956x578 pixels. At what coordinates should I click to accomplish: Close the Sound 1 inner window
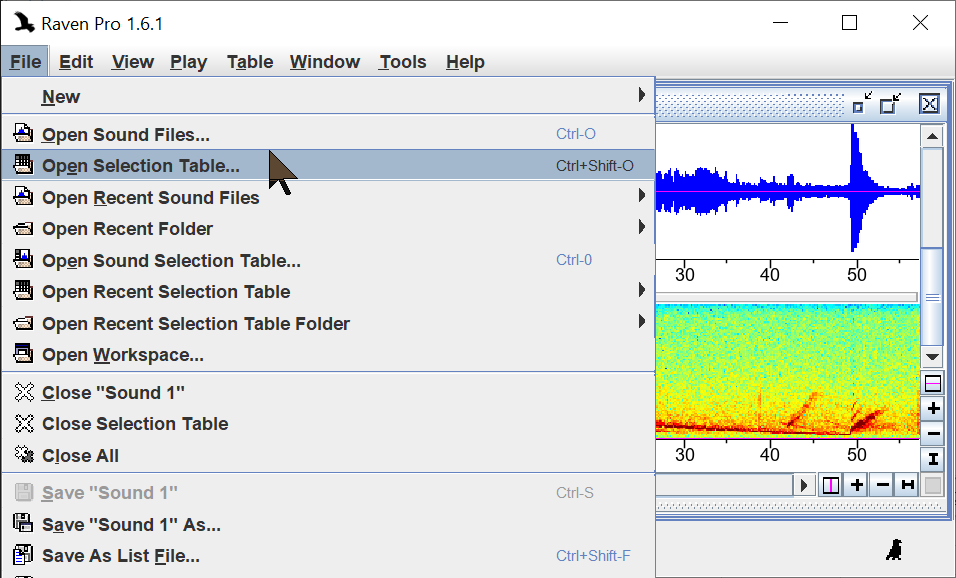(929, 104)
